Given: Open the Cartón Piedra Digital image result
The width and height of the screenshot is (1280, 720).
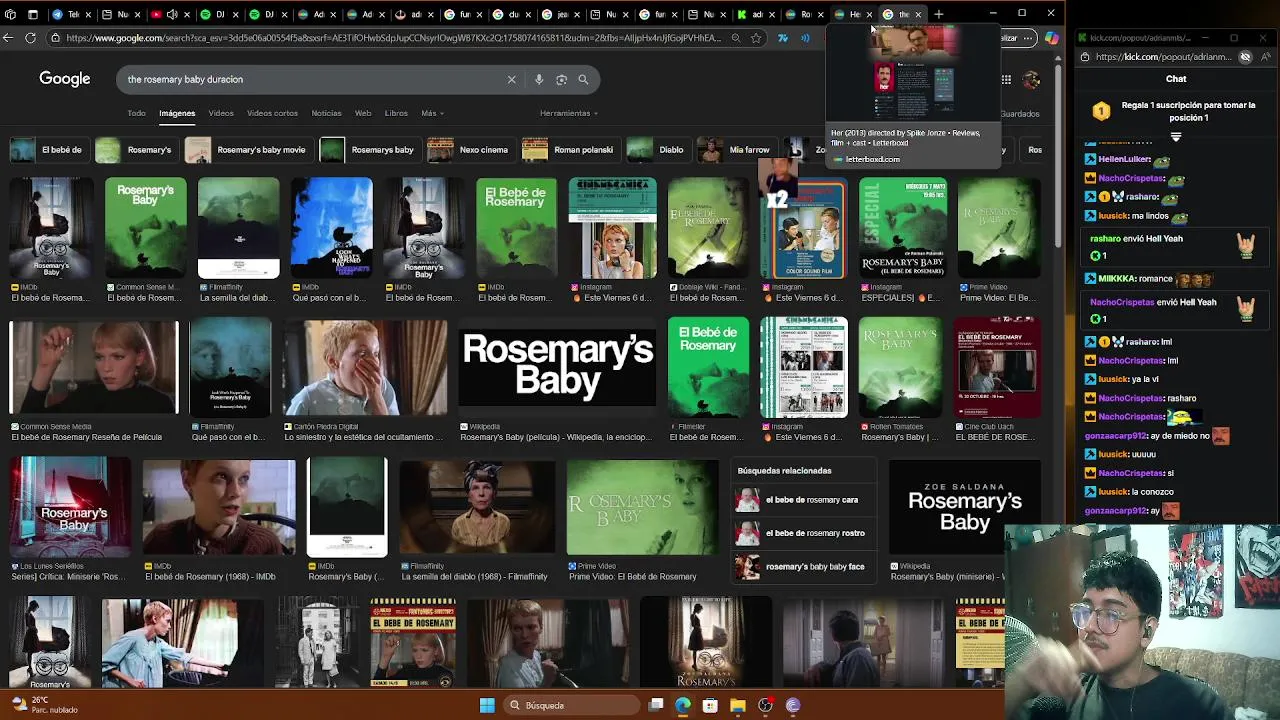Looking at the screenshot, I should click(365, 368).
